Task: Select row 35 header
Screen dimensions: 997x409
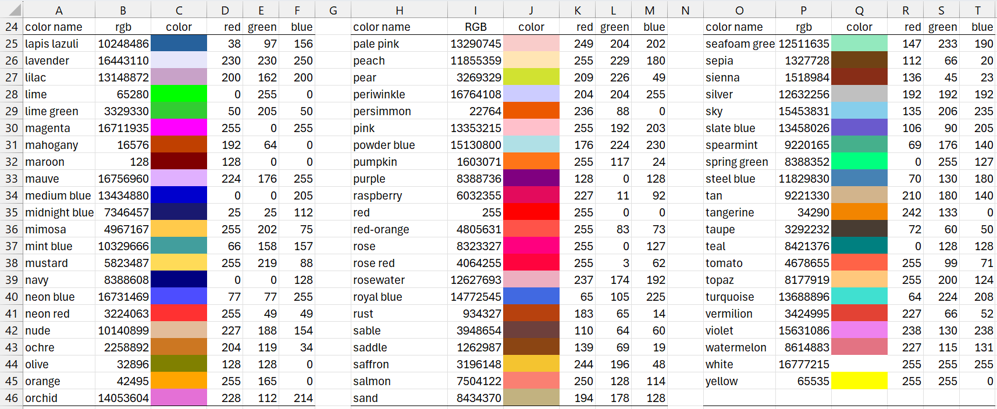Action: (x=11, y=212)
